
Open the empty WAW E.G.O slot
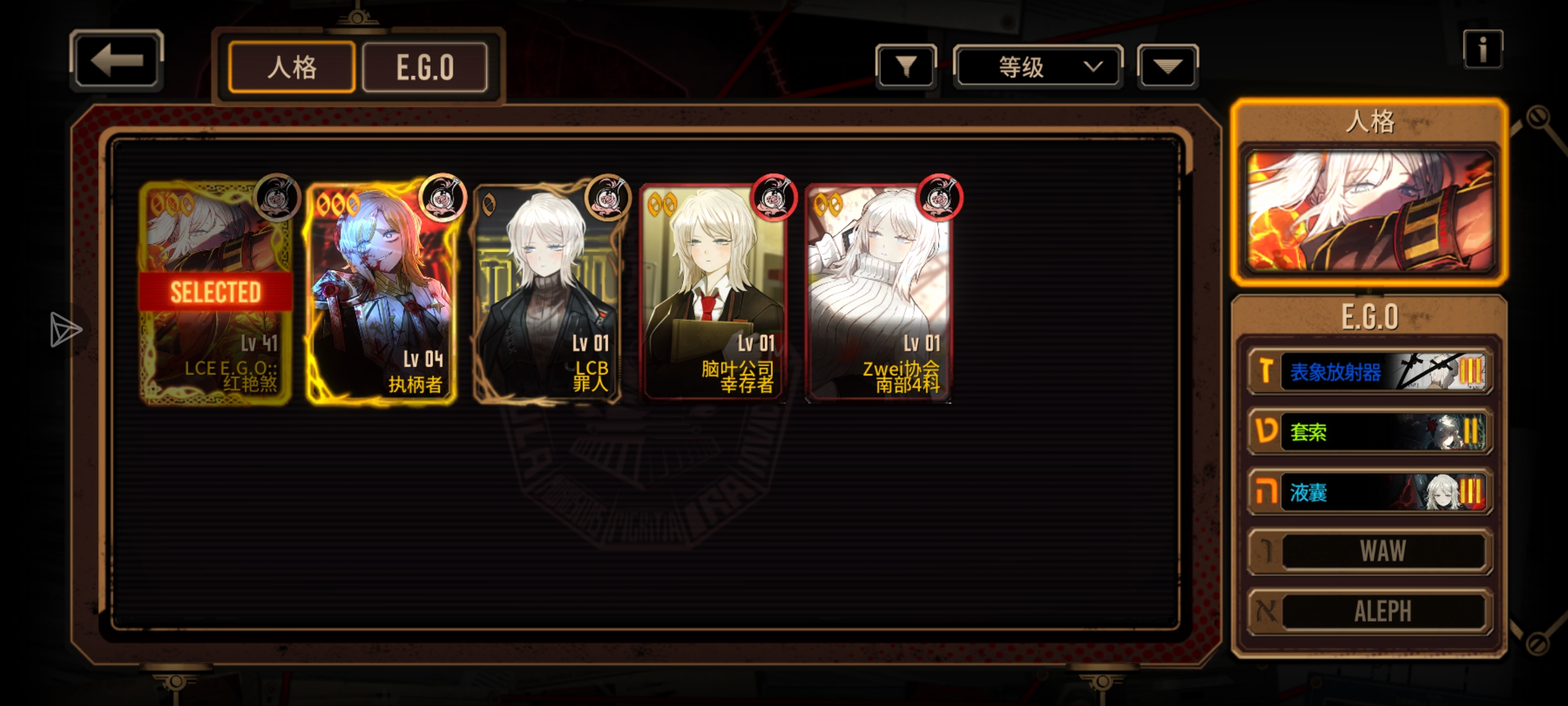point(1369,552)
